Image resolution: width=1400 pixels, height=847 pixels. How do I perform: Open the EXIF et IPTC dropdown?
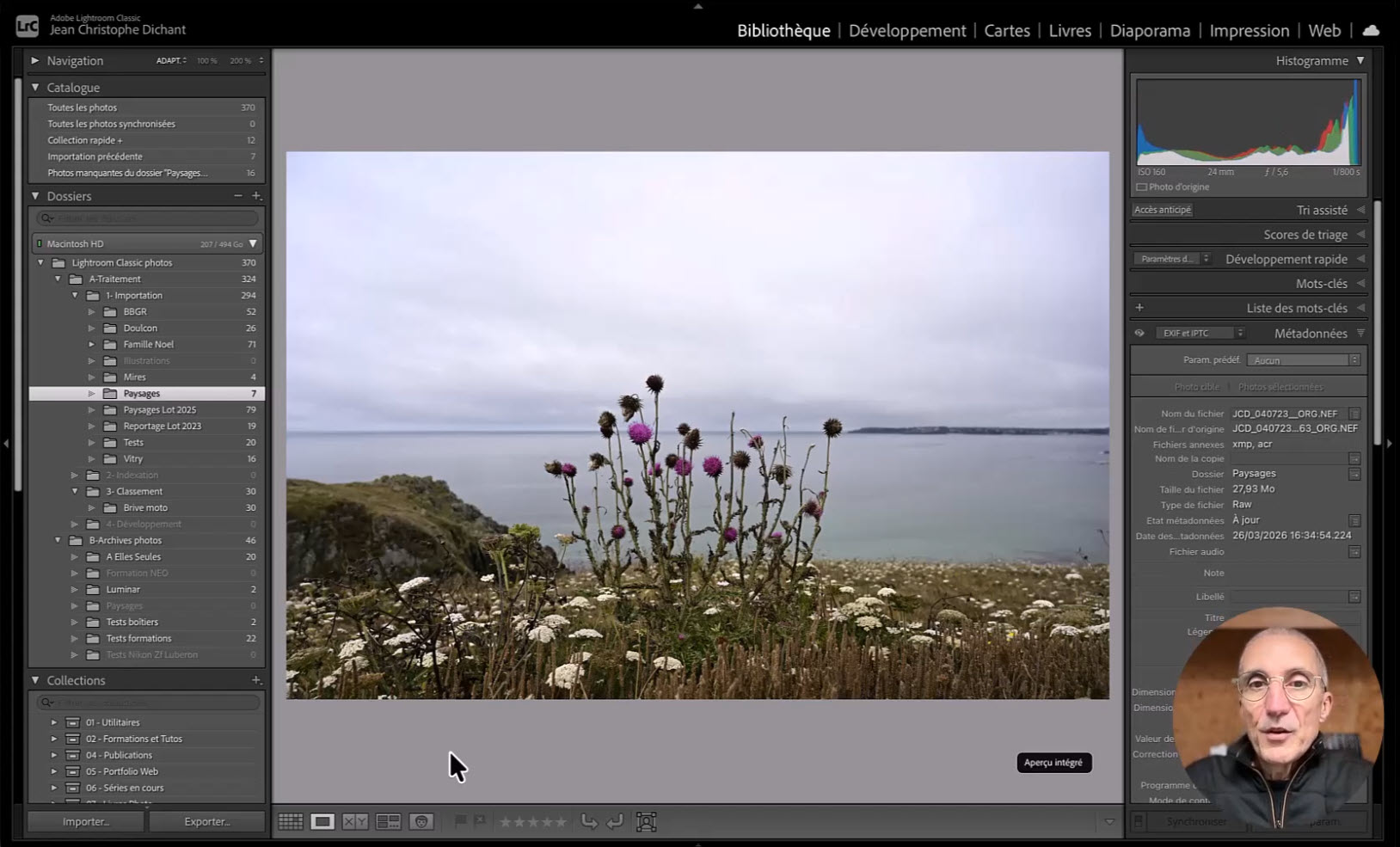click(x=1200, y=334)
